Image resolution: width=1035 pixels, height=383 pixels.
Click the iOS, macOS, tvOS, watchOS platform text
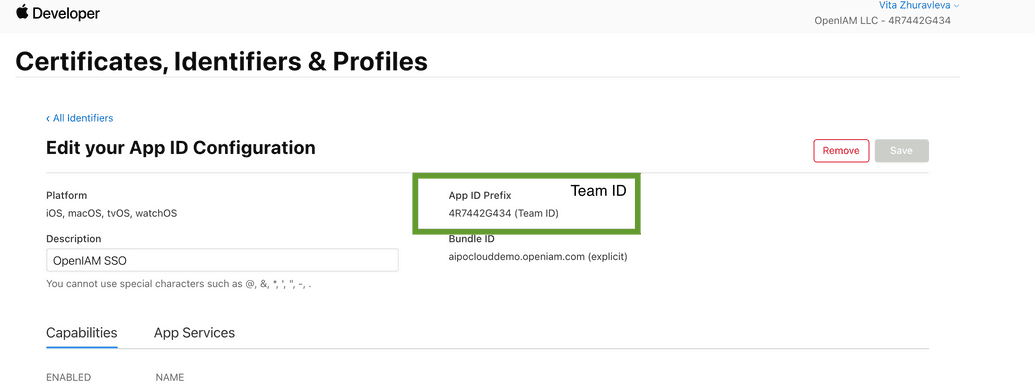(112, 214)
